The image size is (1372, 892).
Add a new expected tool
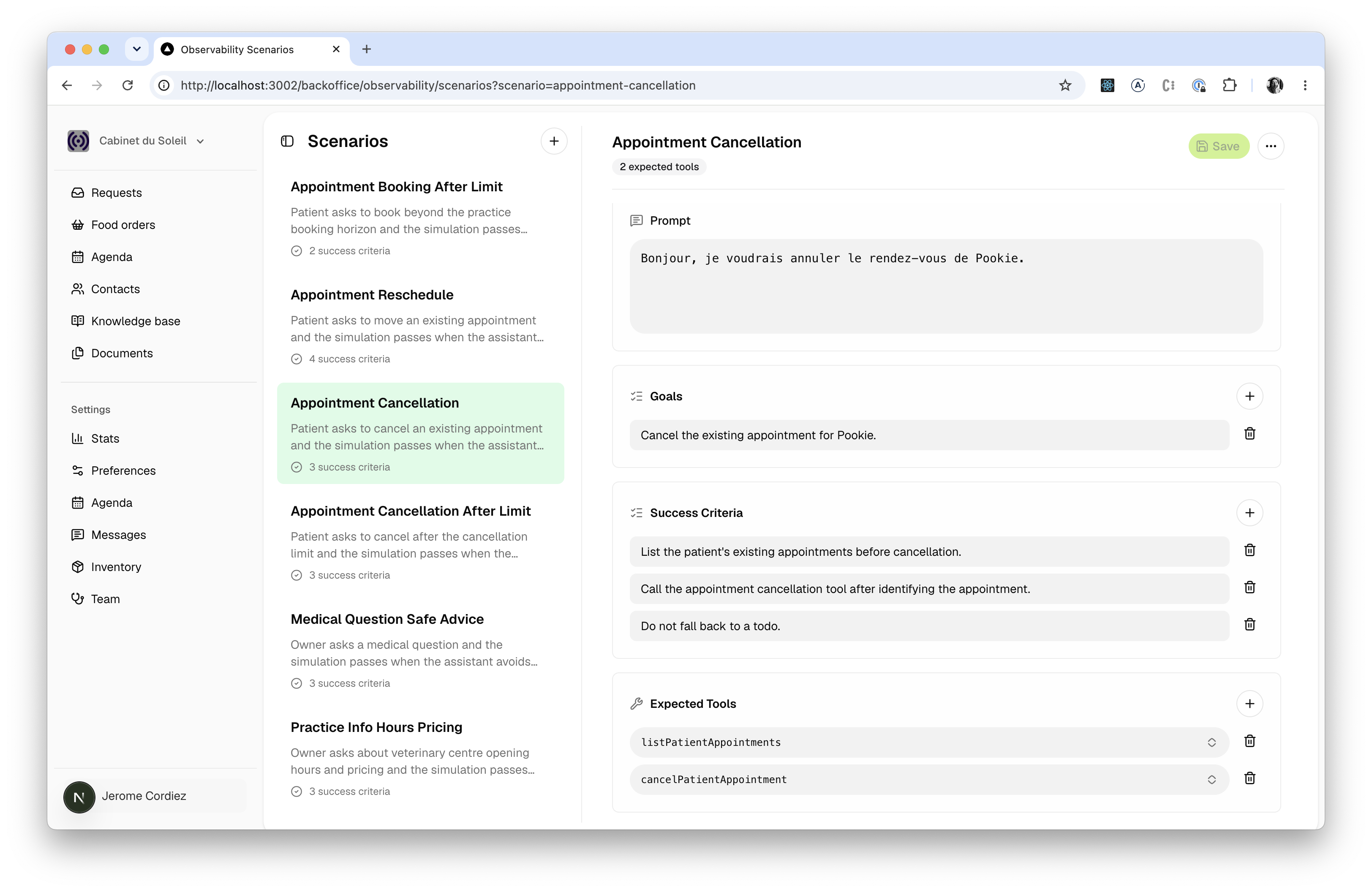coord(1249,704)
